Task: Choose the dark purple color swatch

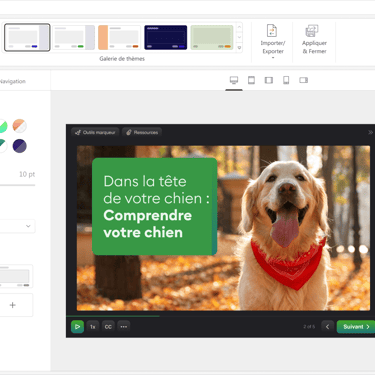Action: [x=19, y=146]
